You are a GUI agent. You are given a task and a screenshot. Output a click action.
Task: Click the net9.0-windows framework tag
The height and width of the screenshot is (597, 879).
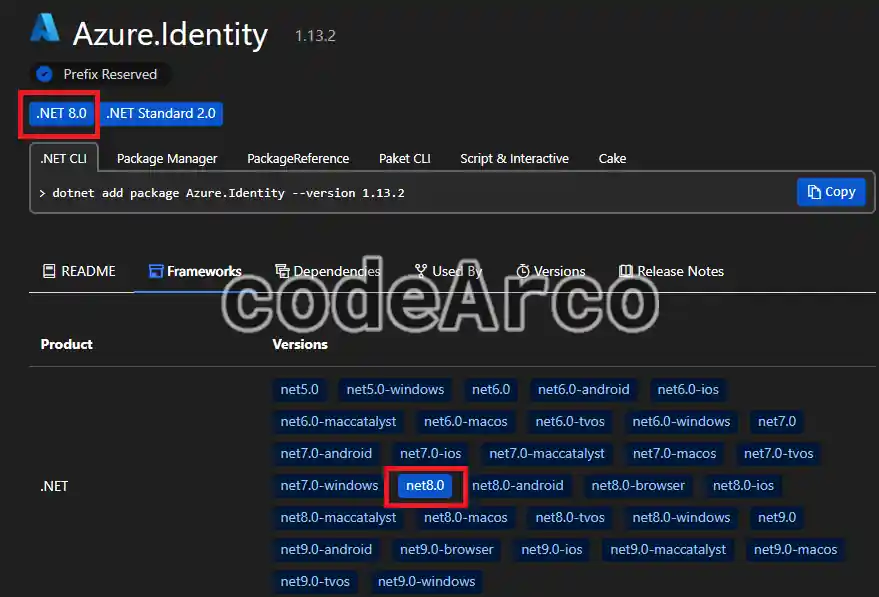point(427,581)
